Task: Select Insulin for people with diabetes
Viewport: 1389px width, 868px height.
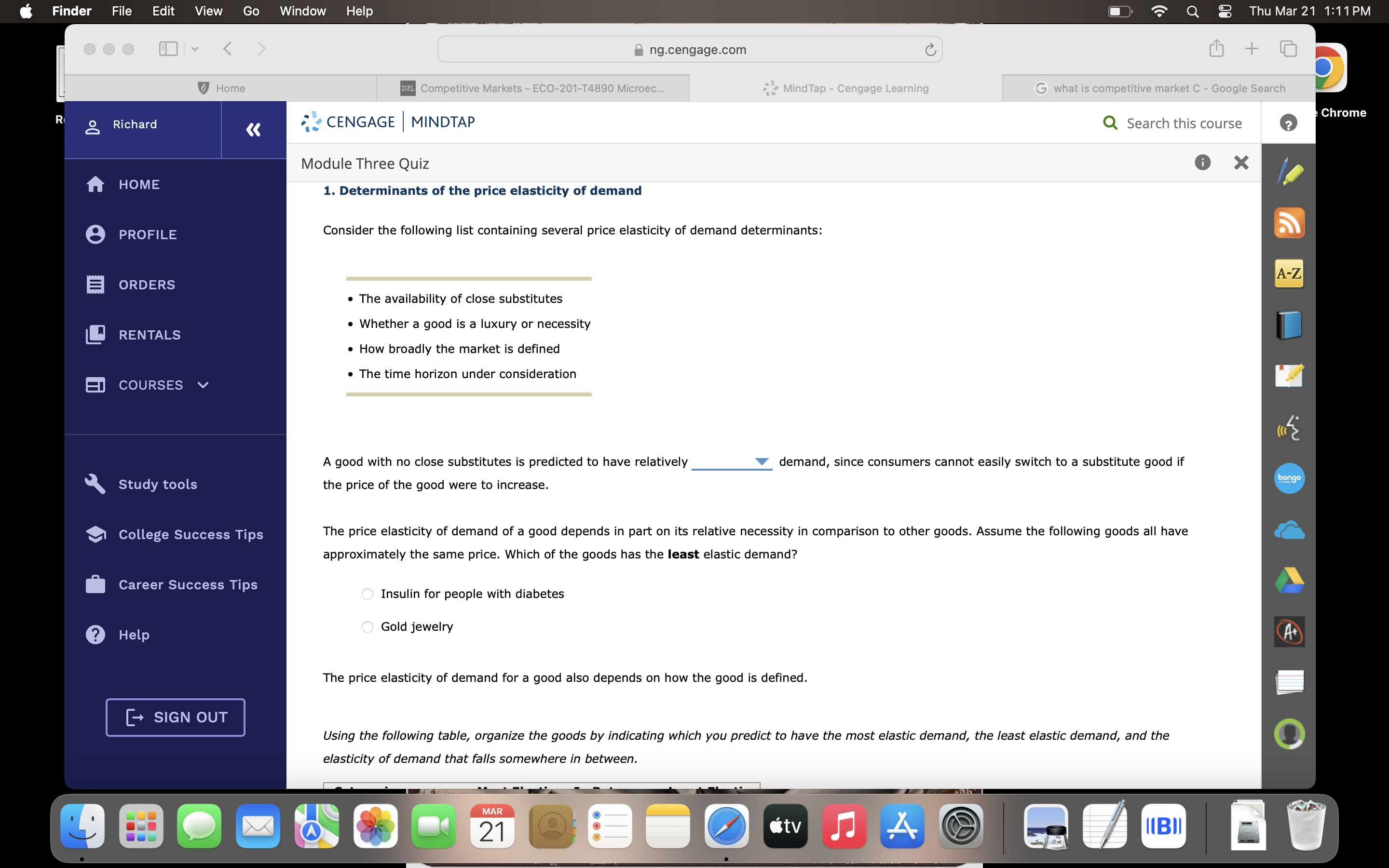Action: pos(368,594)
